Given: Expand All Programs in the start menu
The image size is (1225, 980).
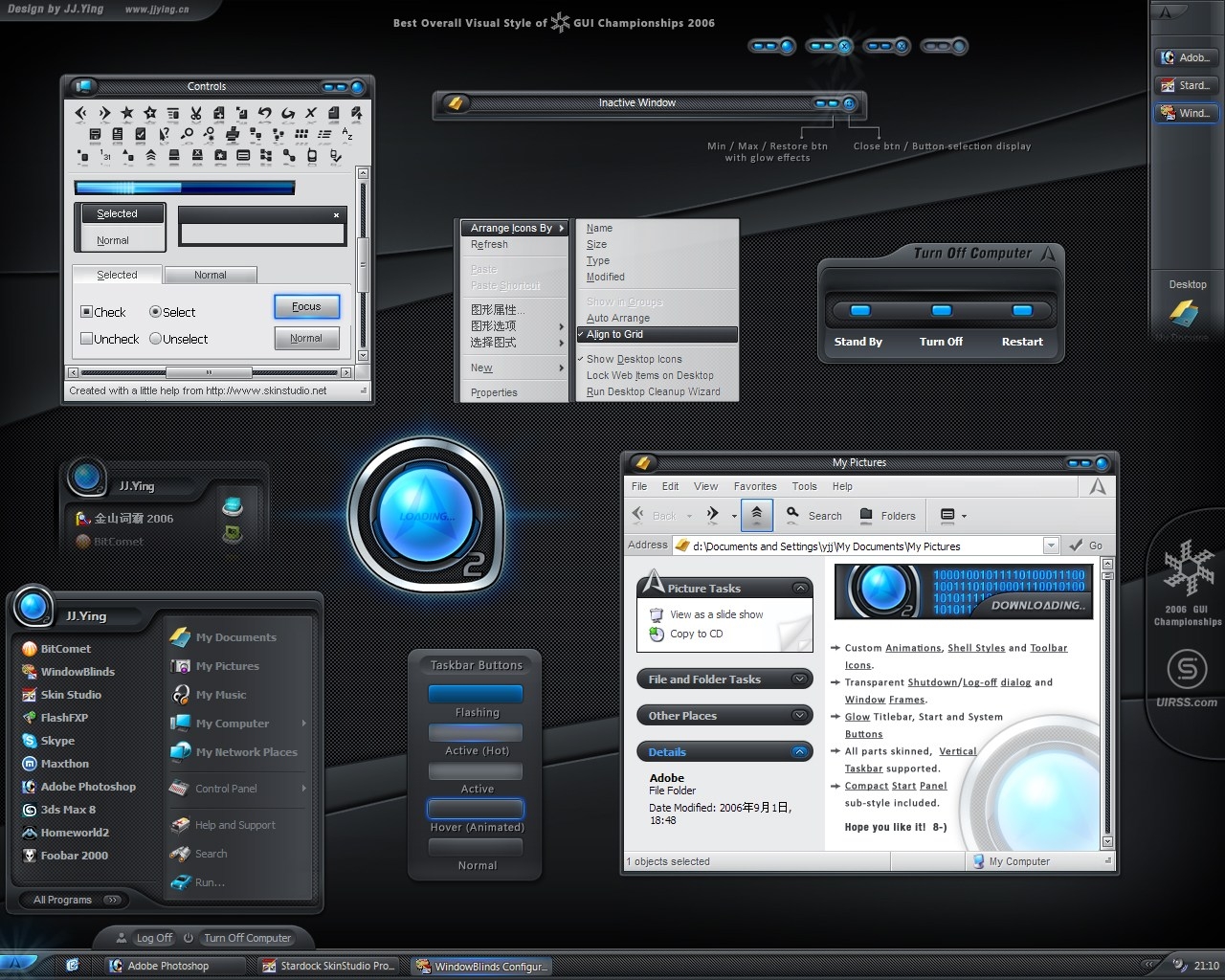Looking at the screenshot, I should click(x=77, y=900).
